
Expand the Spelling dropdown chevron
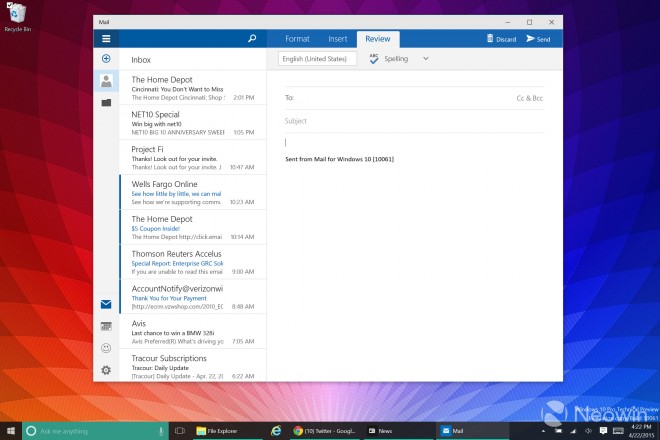pos(426,59)
